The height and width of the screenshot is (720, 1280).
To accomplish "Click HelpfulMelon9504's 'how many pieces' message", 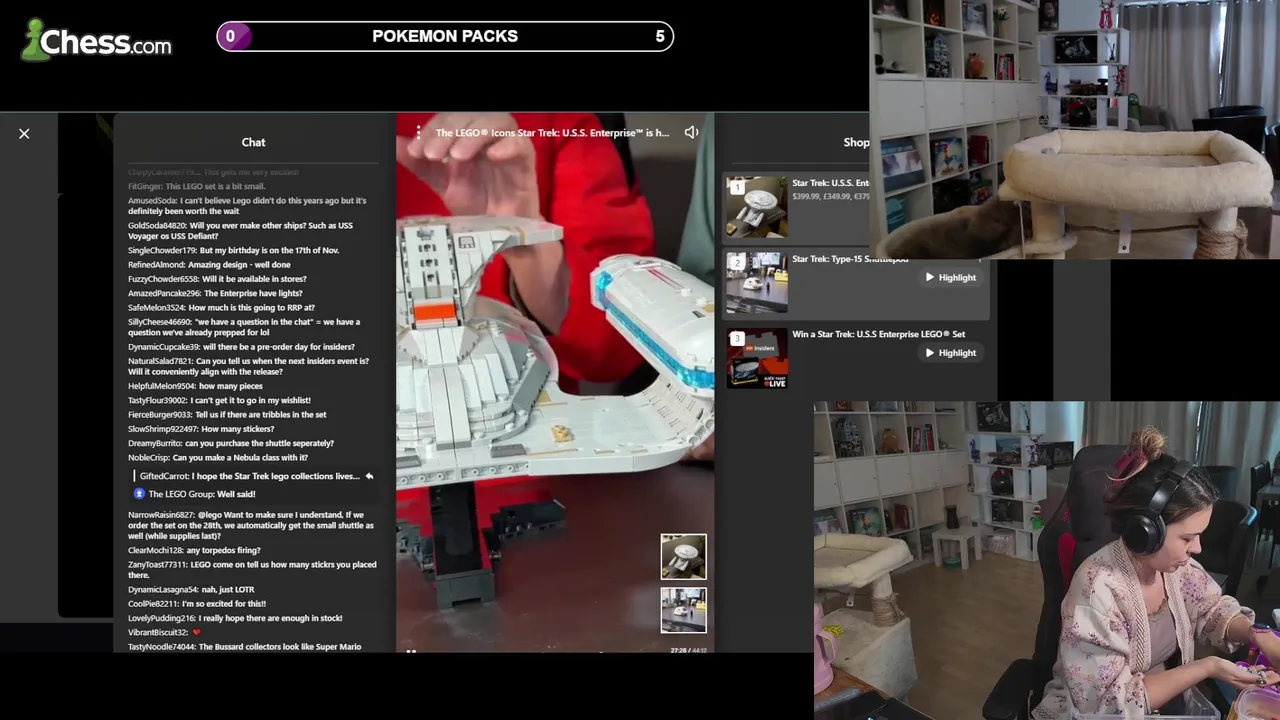I will coord(195,386).
